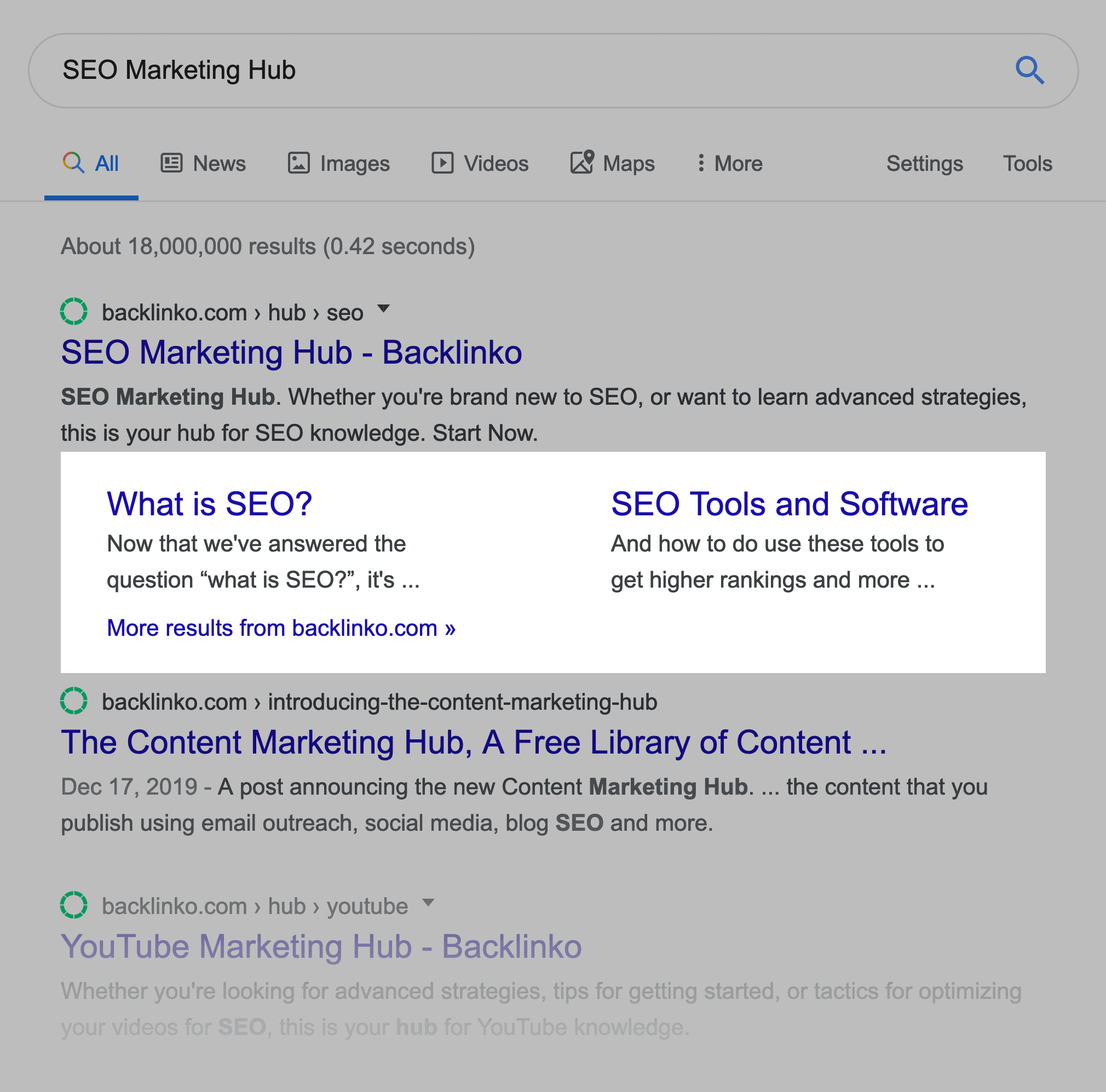This screenshot has width=1106, height=1092.
Task: Click the backlinko.com › hub › seo breadcrumb
Action: 232,313
